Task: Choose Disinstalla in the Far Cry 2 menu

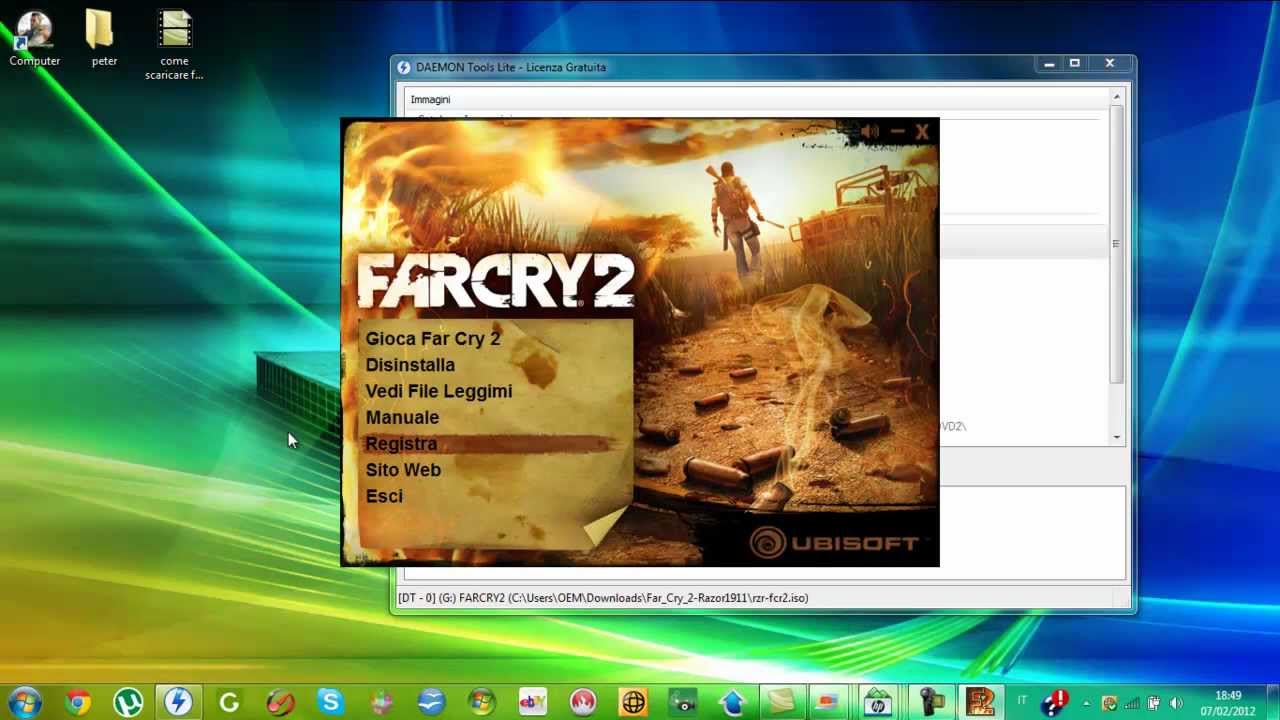Action: coord(410,365)
